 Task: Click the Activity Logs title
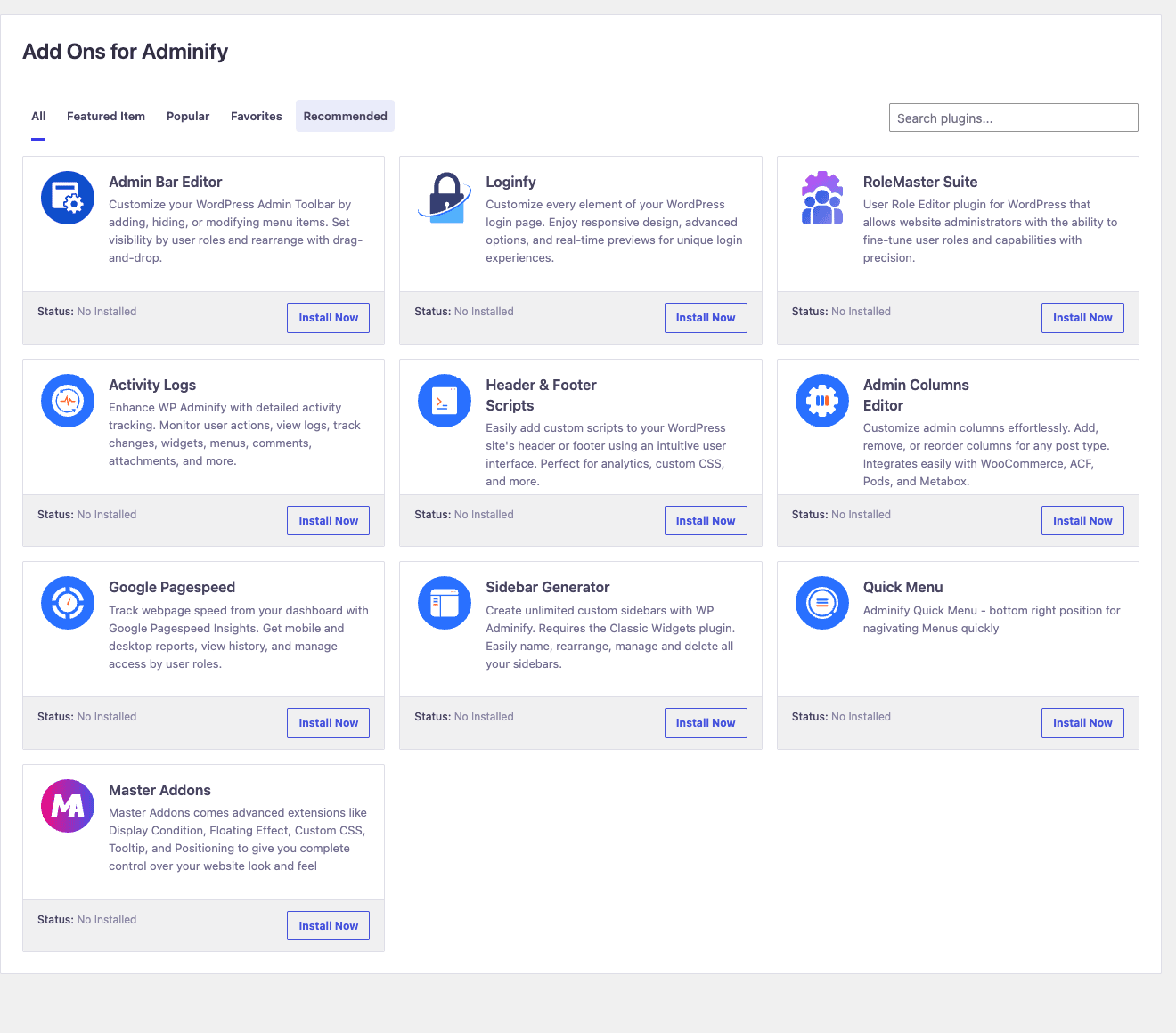tap(152, 385)
